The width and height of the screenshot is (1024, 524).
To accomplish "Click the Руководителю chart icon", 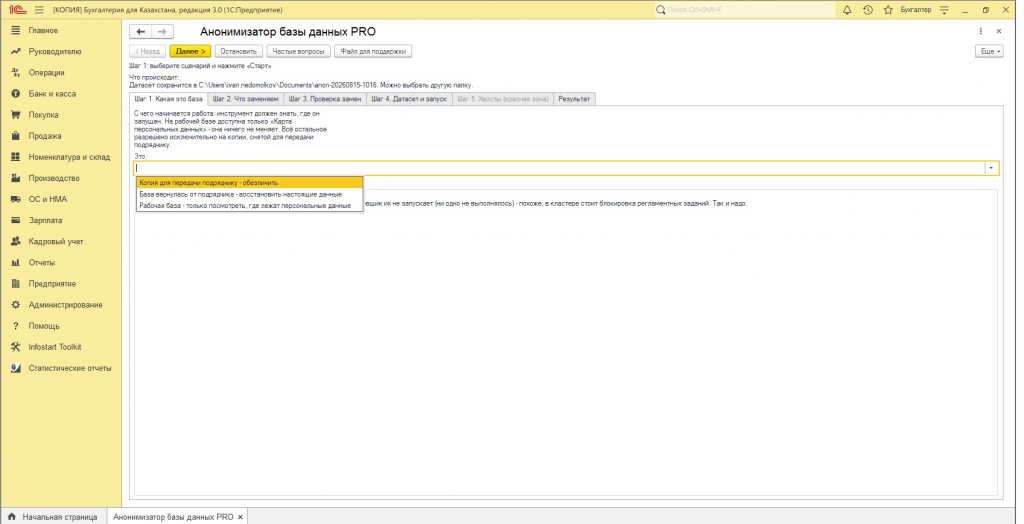I will [16, 52].
